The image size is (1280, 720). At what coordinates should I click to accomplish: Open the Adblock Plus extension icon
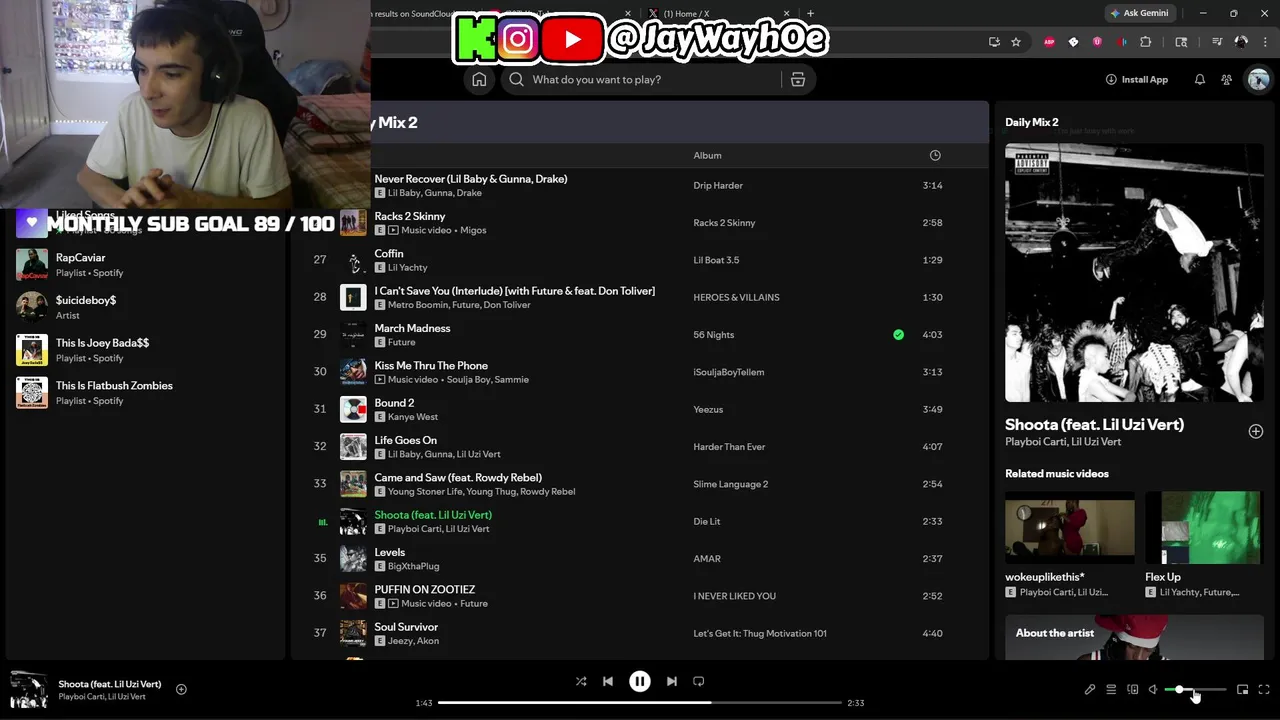point(1049,42)
